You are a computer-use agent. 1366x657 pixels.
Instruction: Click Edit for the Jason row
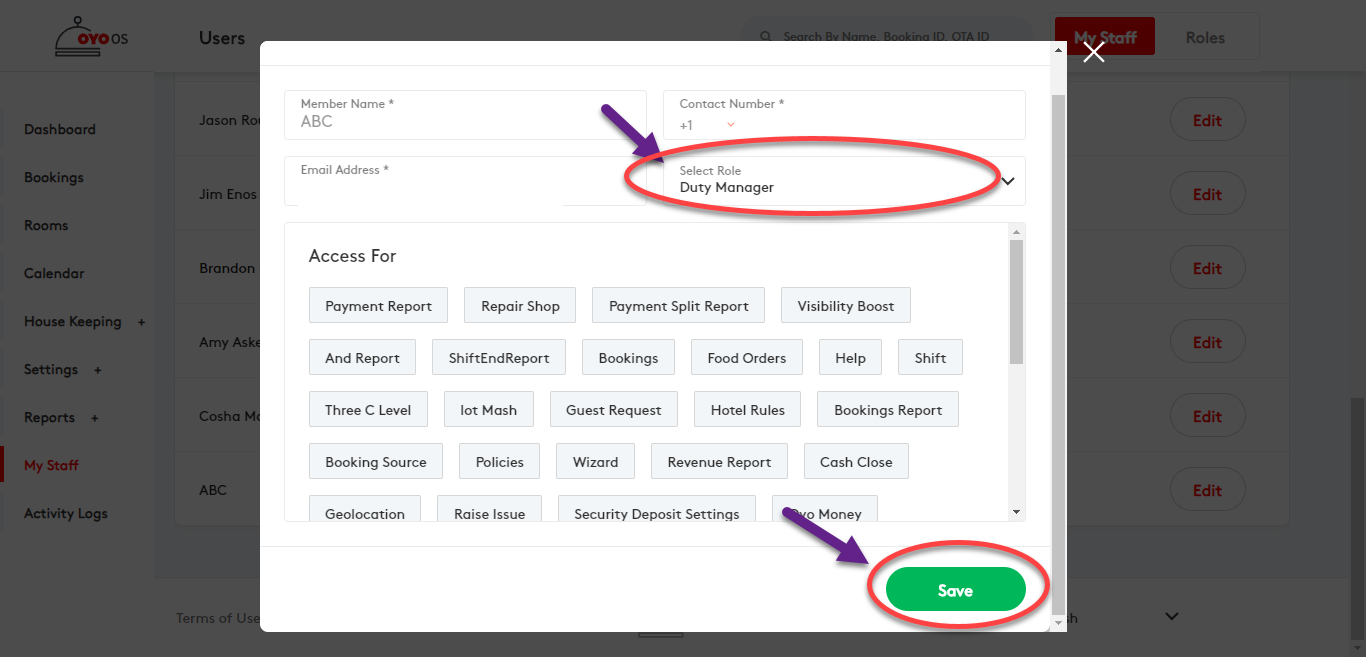coord(1208,120)
